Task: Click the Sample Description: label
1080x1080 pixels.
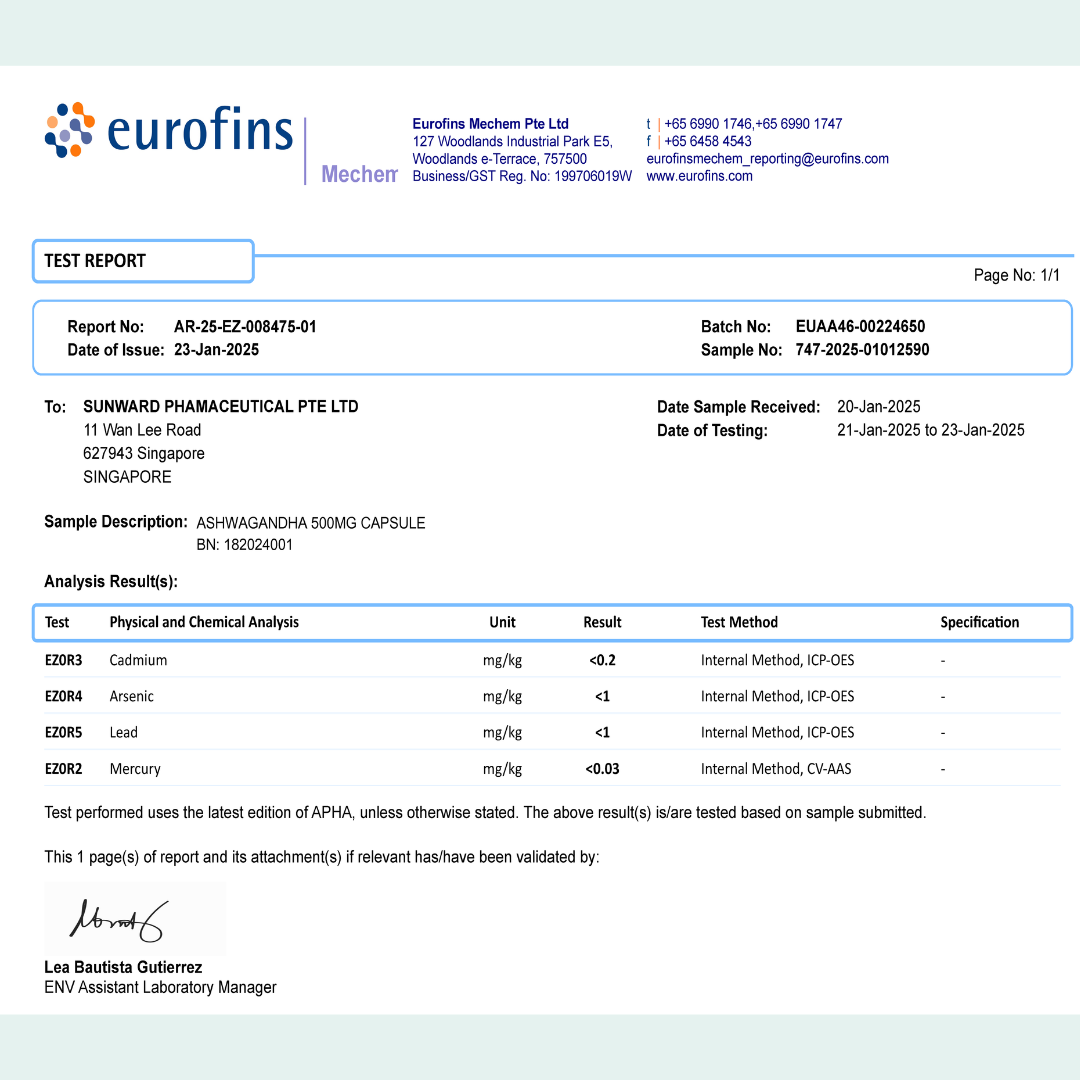Action: point(116,521)
